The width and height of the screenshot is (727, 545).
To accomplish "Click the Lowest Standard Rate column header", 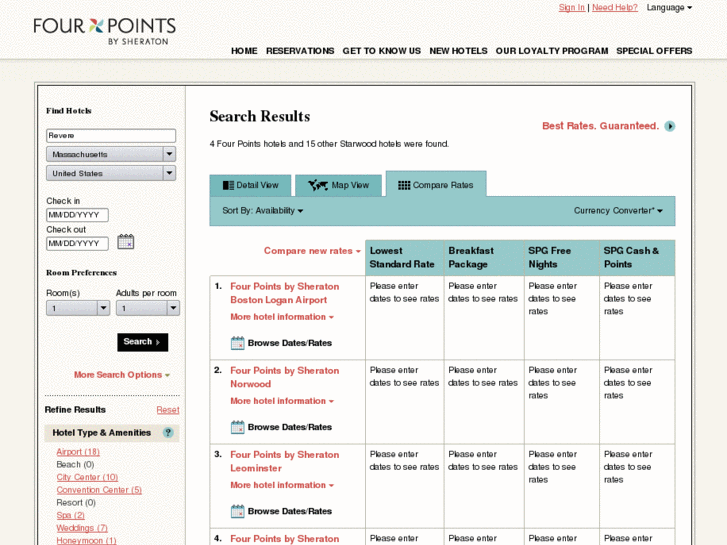I will tap(405, 257).
